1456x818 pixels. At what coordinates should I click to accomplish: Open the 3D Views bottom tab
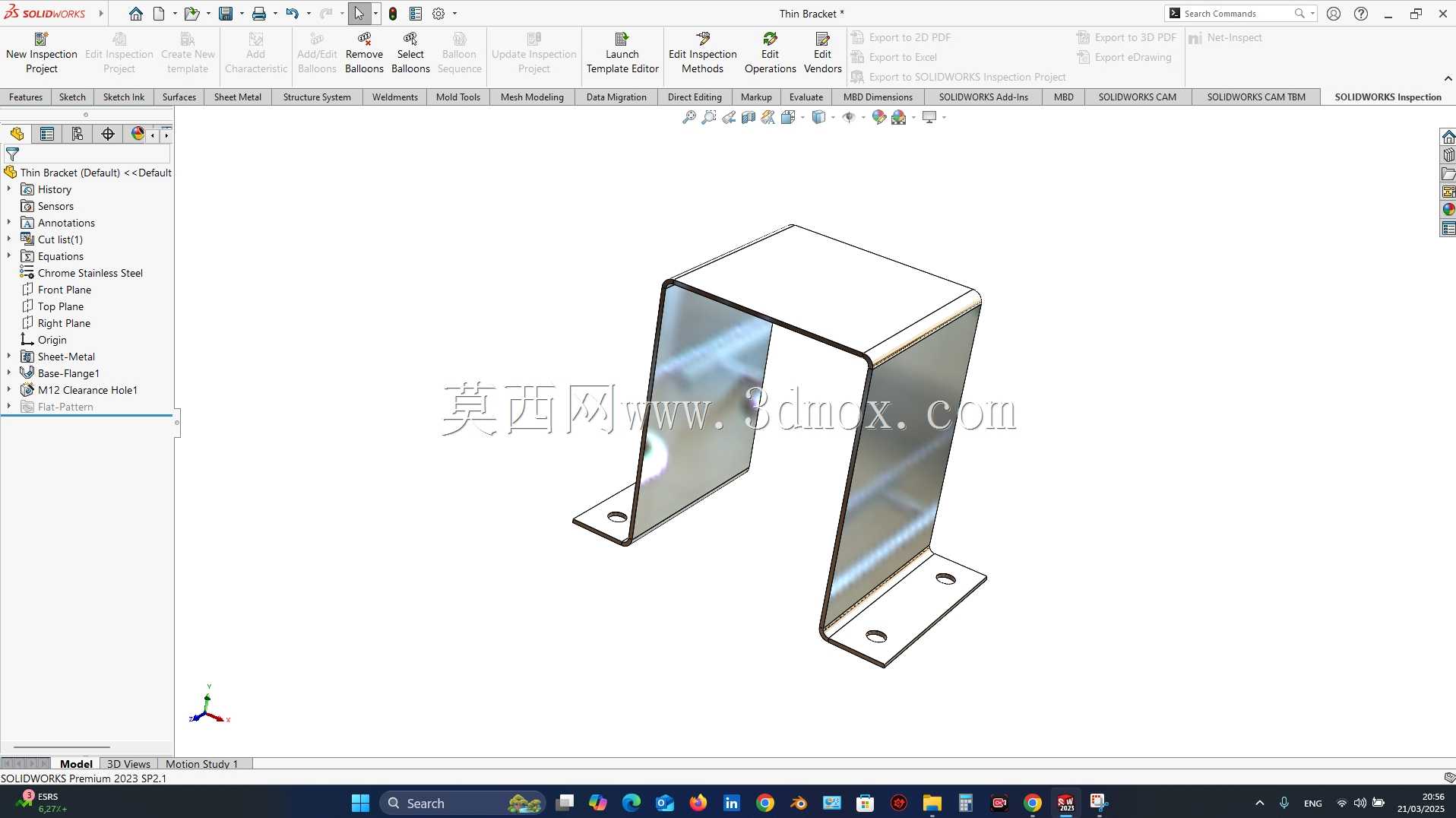coord(128,764)
